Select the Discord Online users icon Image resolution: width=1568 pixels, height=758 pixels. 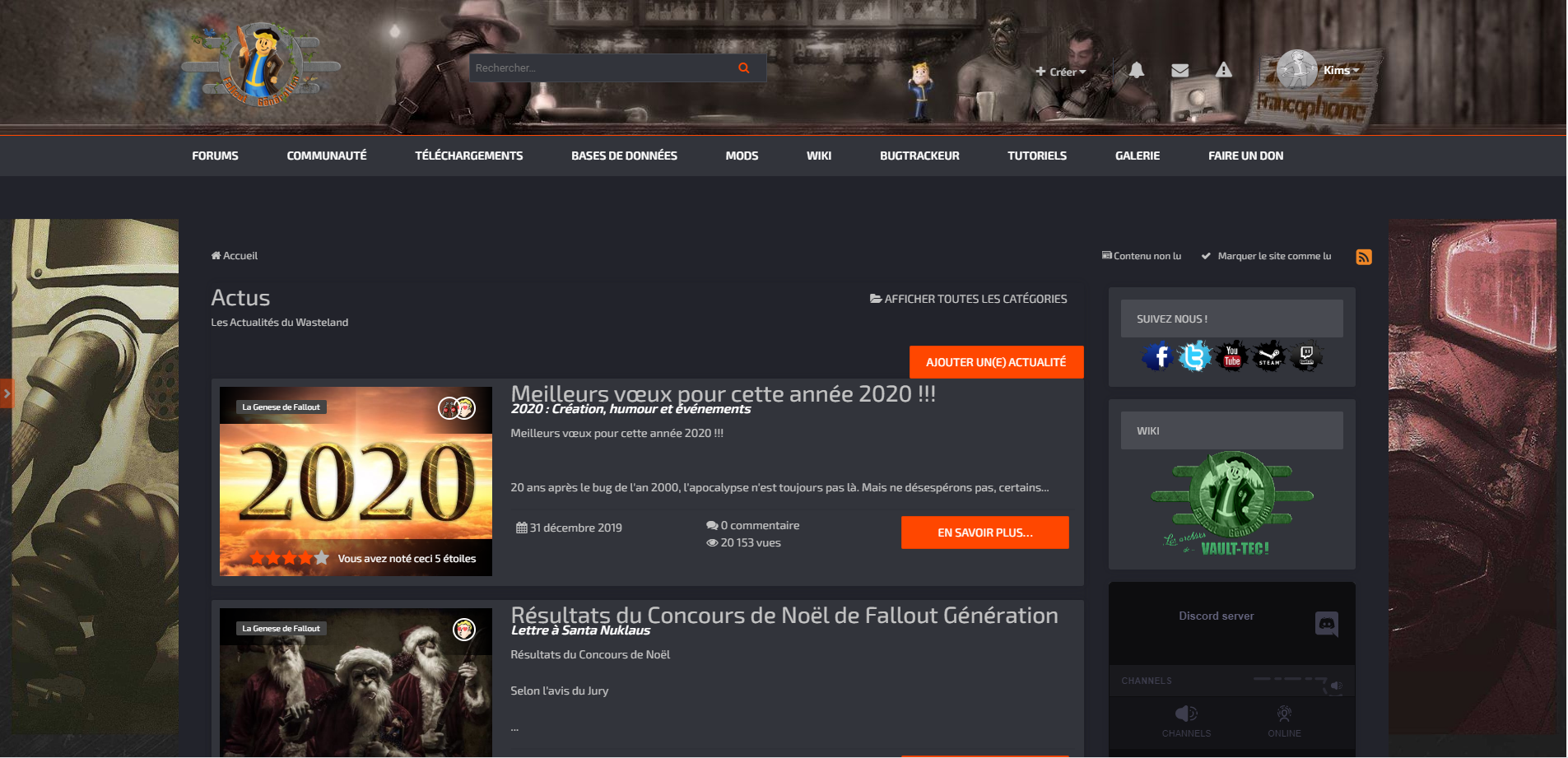1284,714
